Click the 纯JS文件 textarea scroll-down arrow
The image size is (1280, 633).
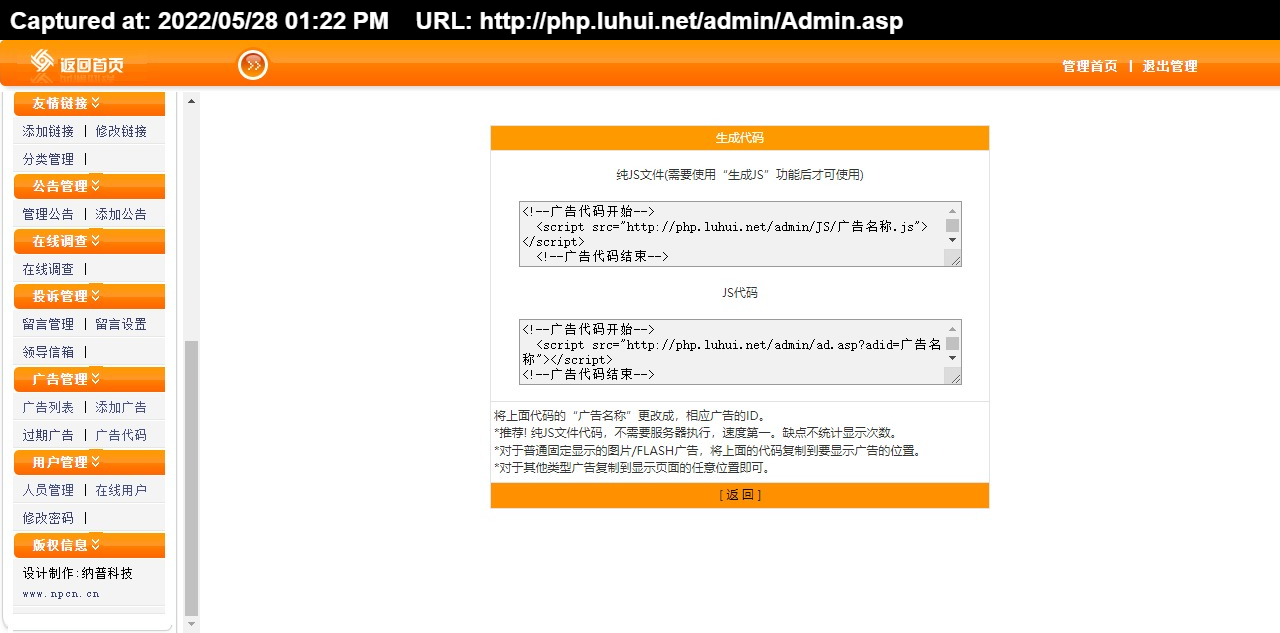(x=953, y=240)
